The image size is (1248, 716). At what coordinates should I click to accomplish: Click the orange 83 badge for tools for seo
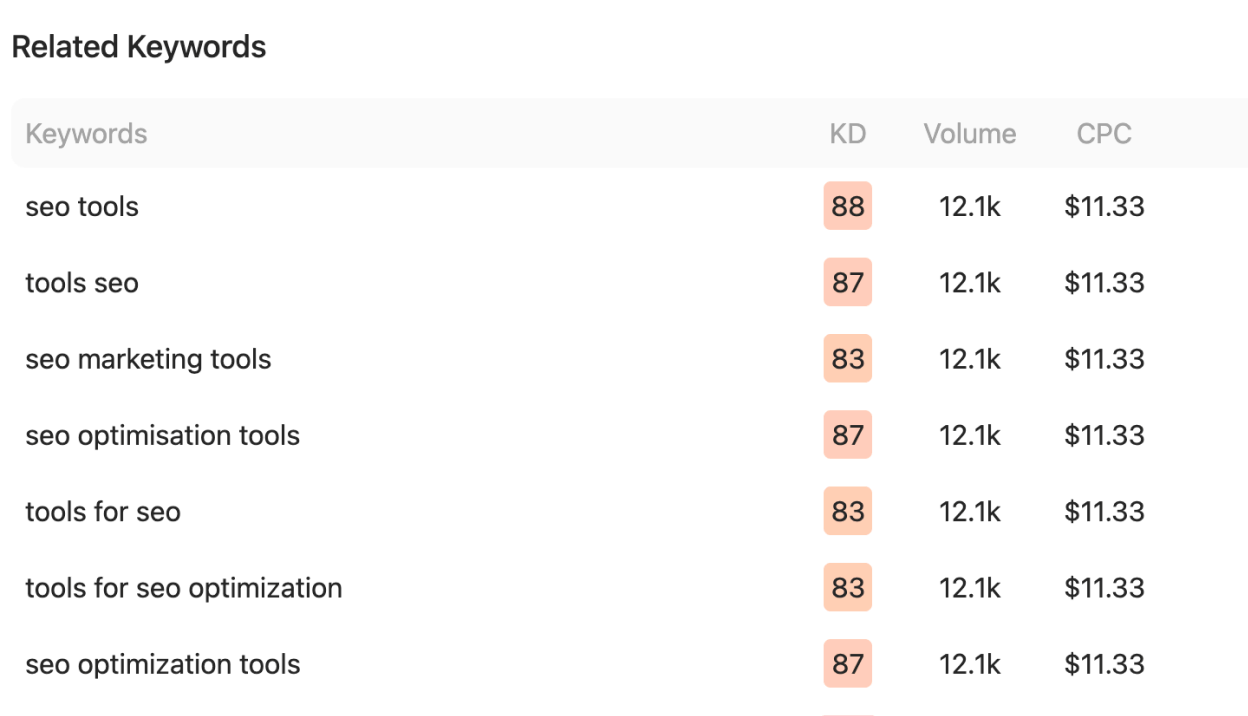point(847,511)
